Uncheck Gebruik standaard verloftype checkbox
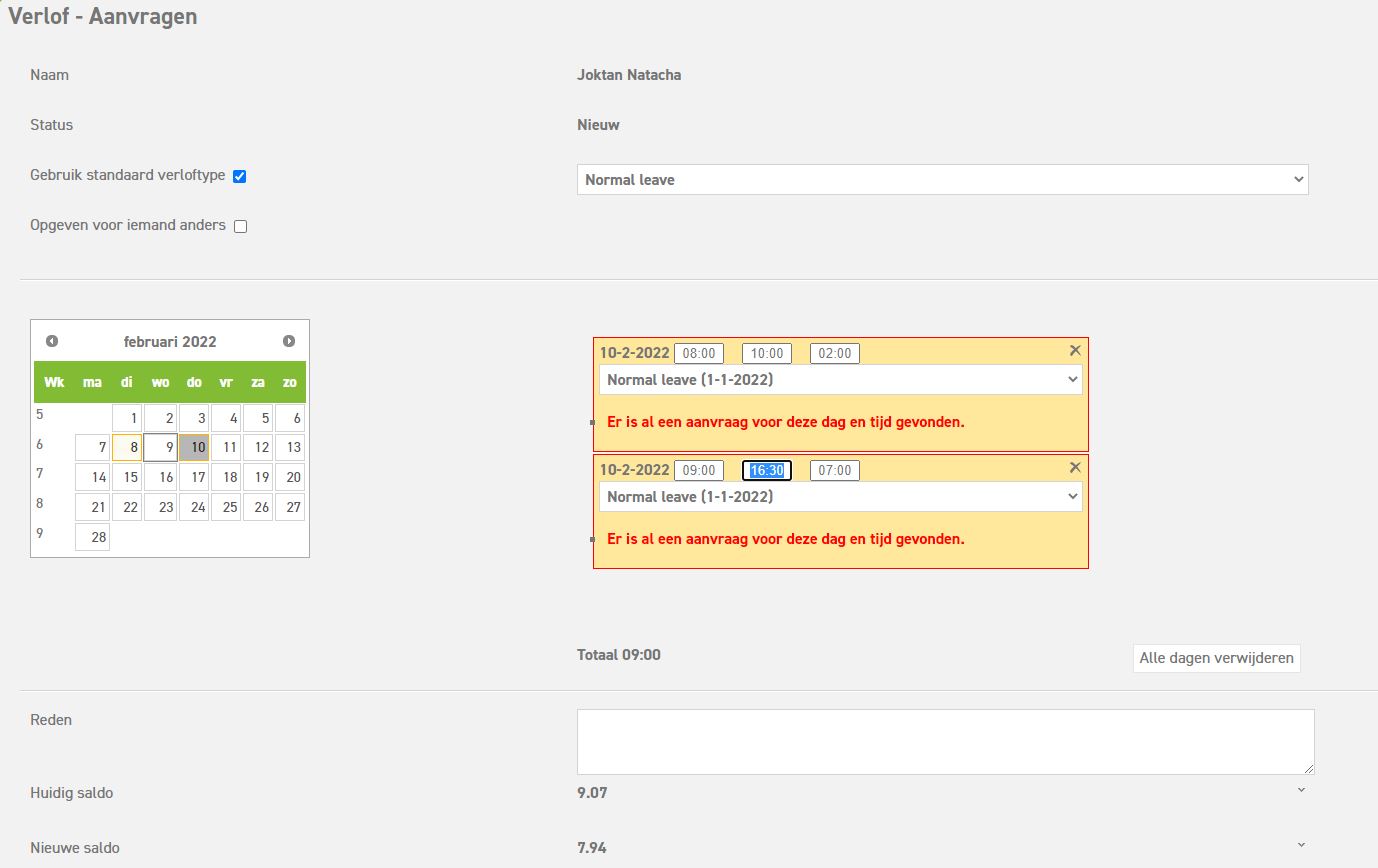The height and width of the screenshot is (868, 1378). point(240,176)
